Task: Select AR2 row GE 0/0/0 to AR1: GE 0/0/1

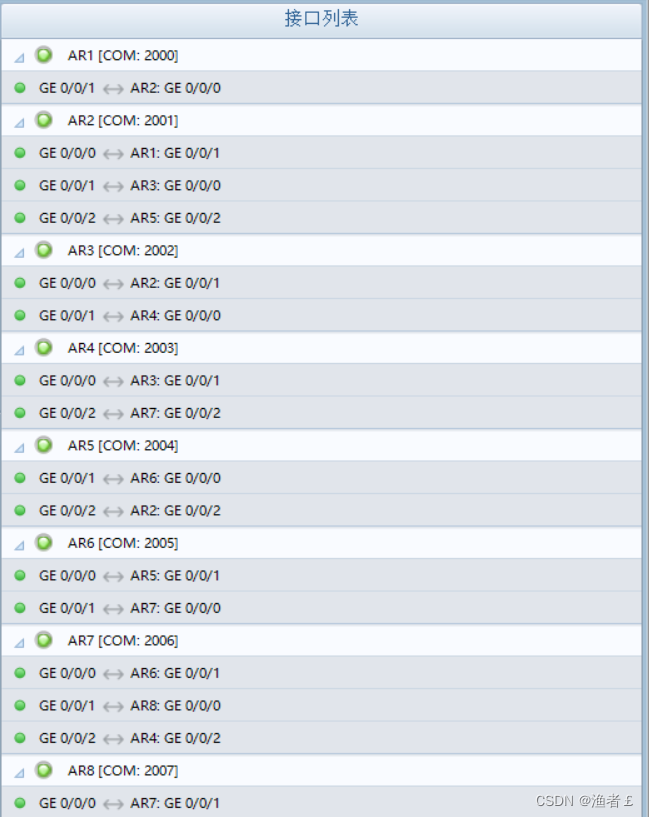Action: [x=321, y=153]
